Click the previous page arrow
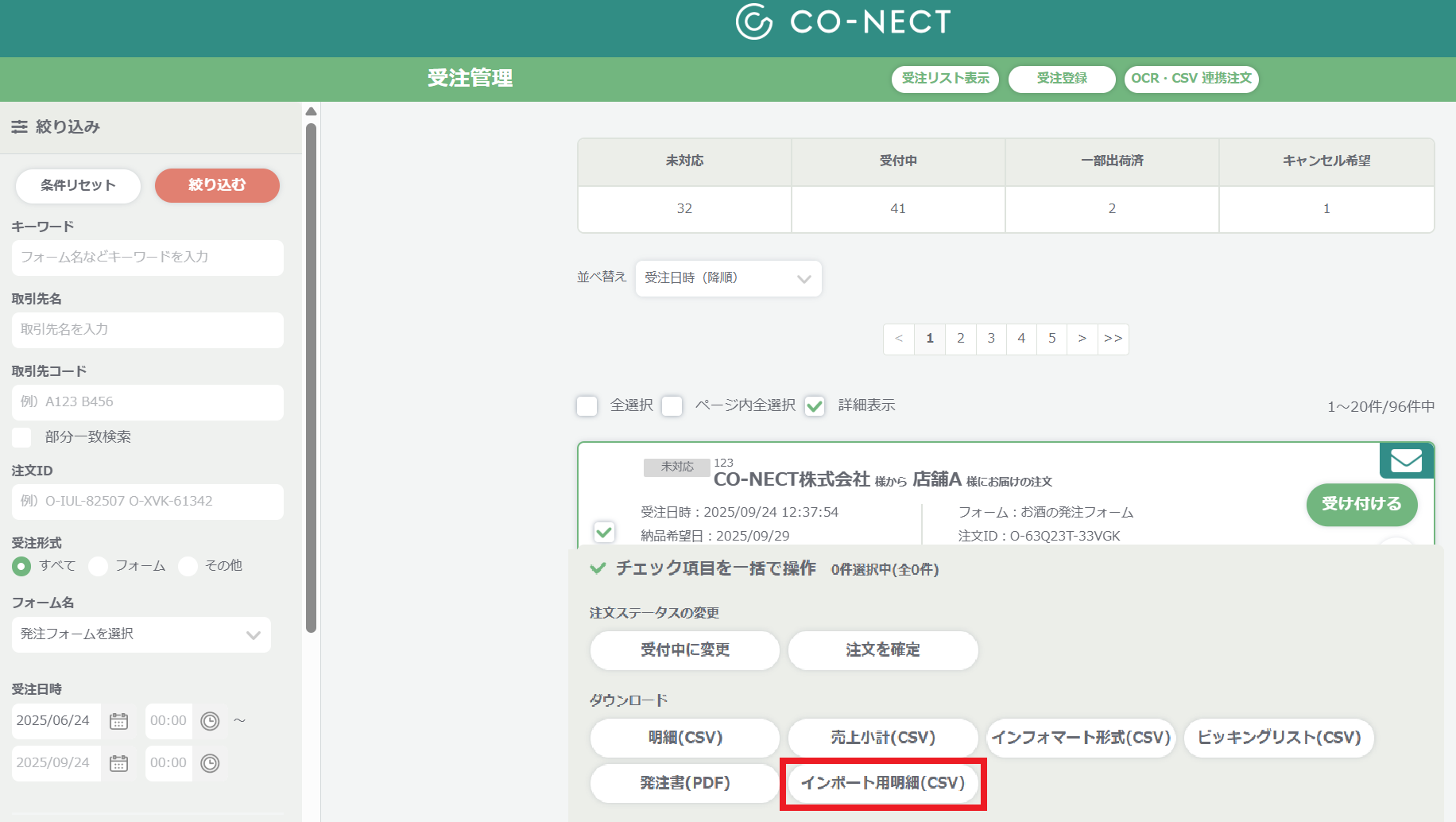The image size is (1456, 822). [x=899, y=339]
